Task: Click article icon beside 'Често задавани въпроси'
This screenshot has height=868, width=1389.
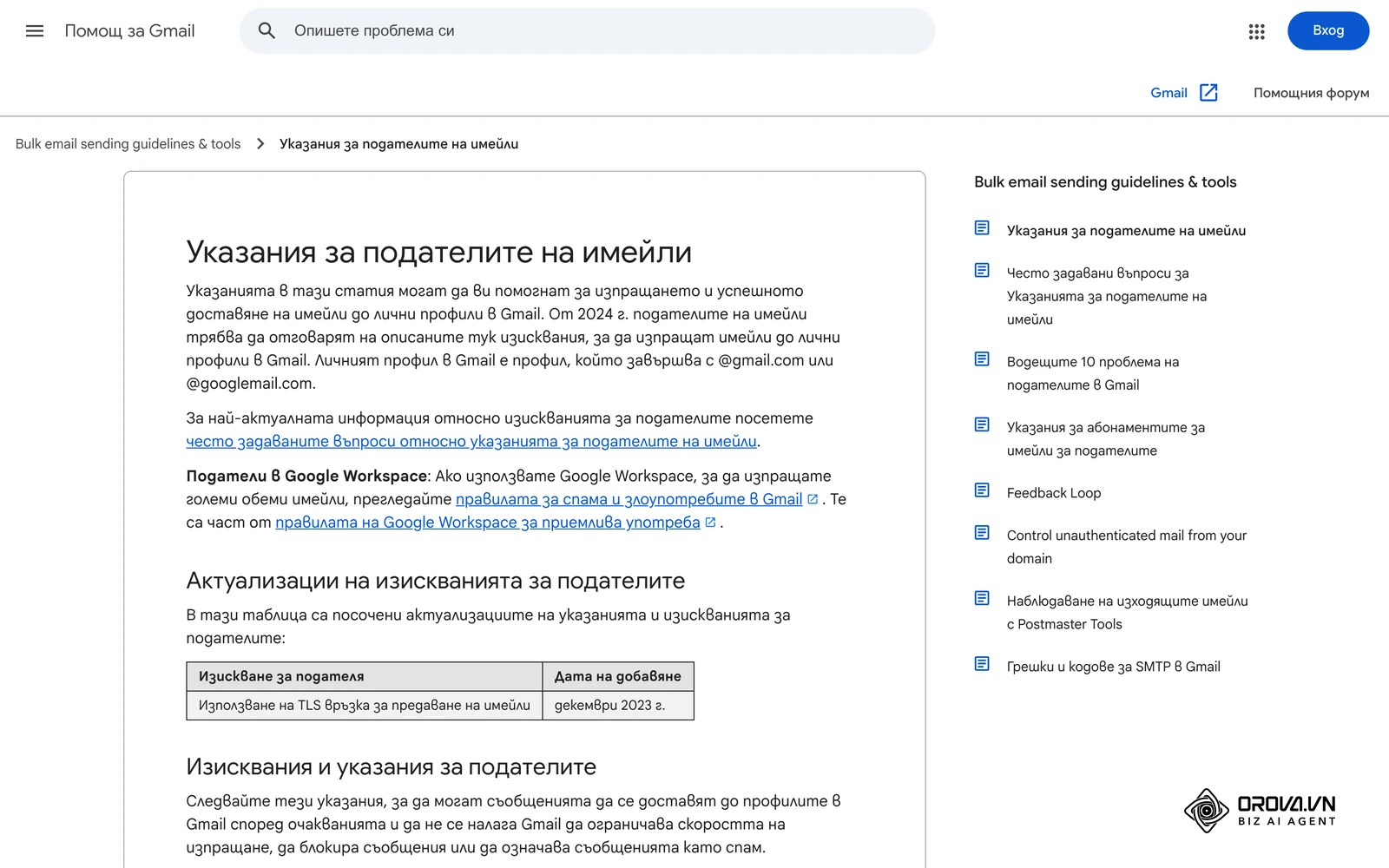Action: pos(982,271)
